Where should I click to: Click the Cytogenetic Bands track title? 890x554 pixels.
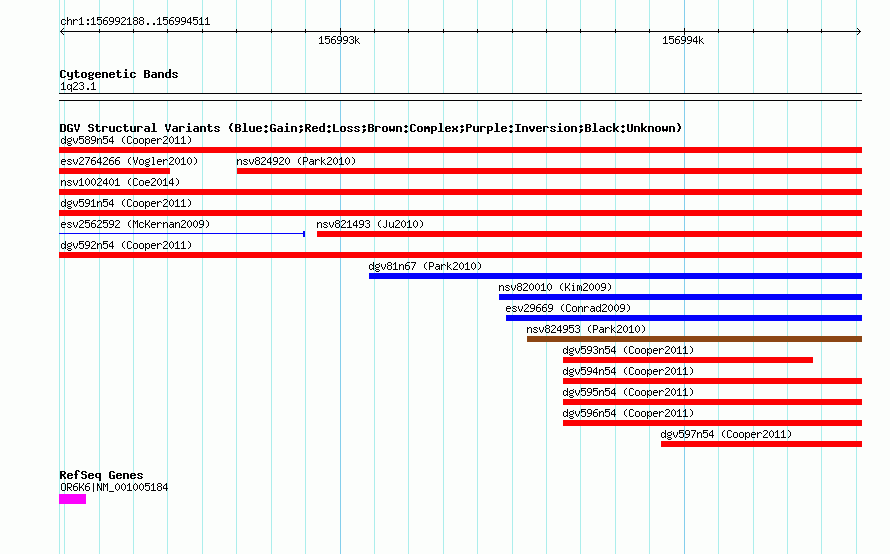point(119,74)
